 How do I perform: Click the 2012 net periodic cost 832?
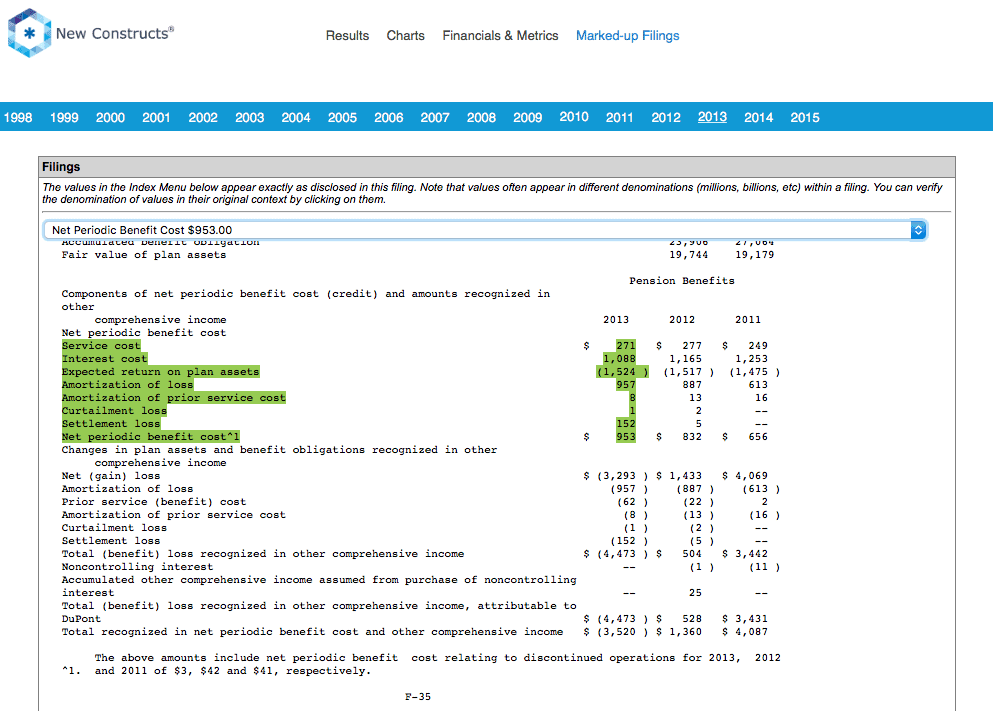(692, 437)
